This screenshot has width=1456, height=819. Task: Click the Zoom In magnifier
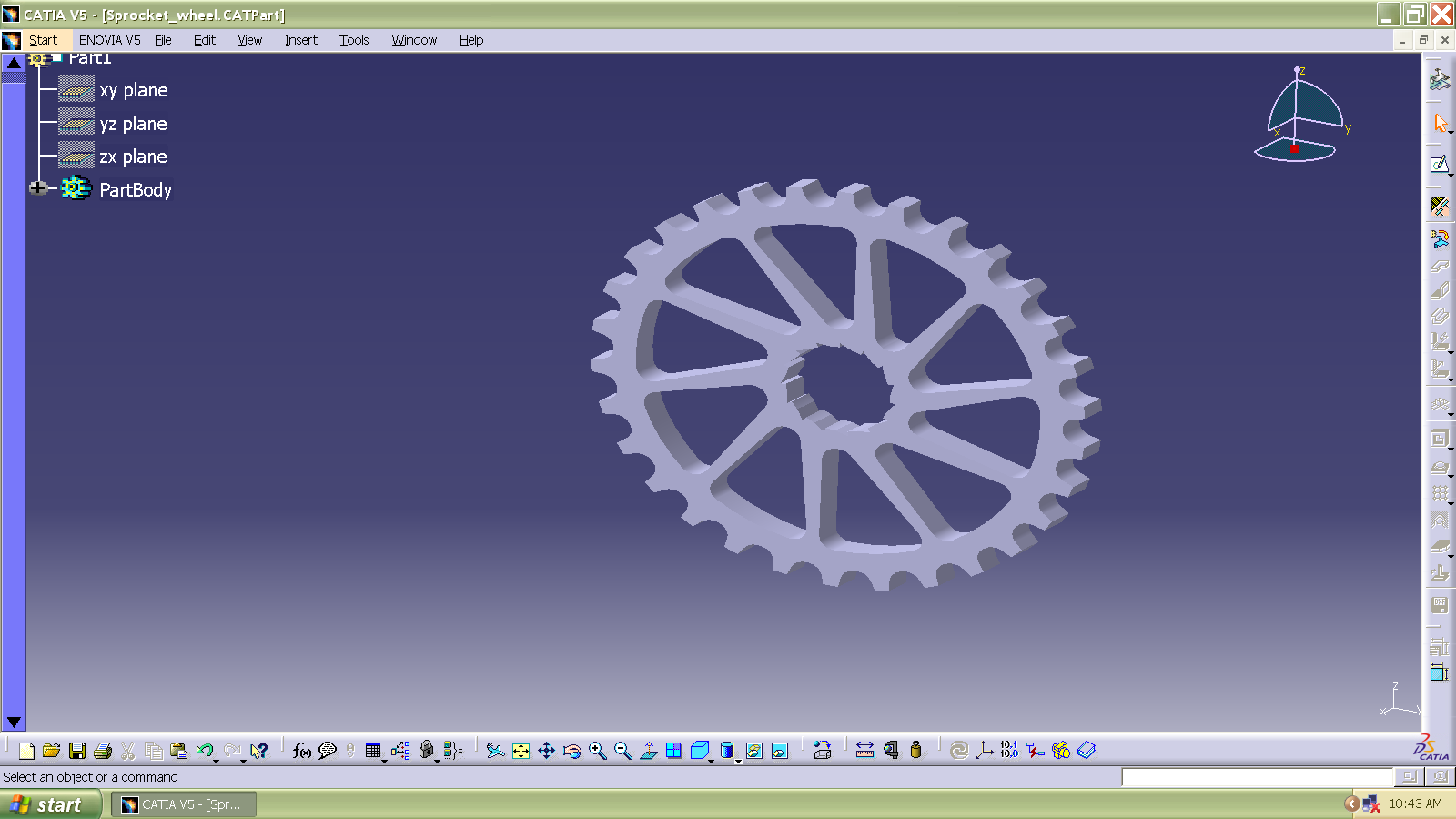tap(597, 751)
